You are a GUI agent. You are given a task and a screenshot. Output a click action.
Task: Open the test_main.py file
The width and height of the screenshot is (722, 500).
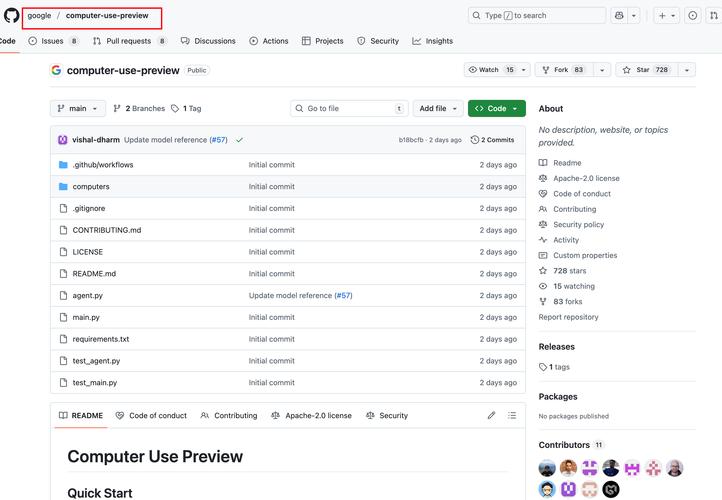pyautogui.click(x=95, y=383)
